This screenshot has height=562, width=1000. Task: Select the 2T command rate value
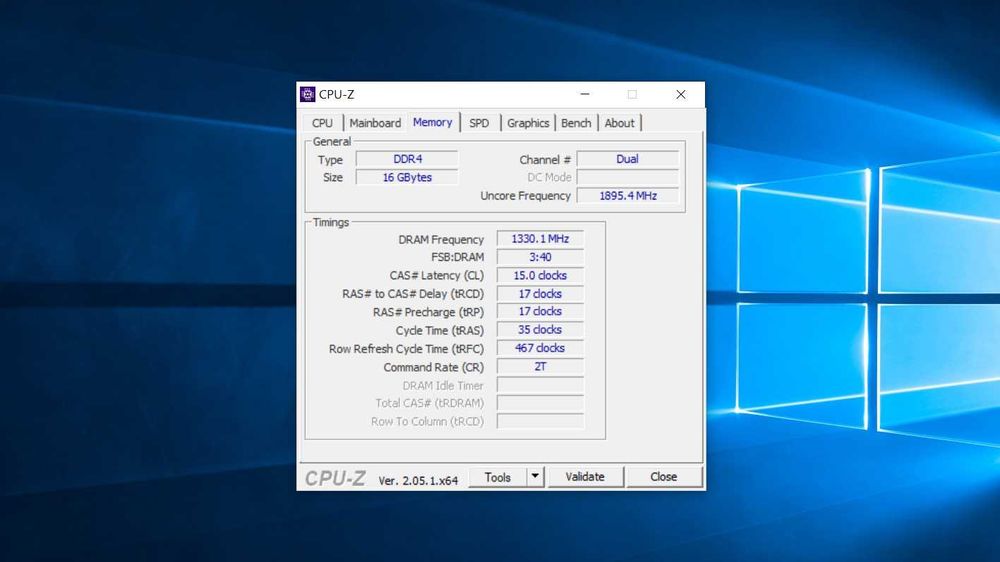[540, 367]
